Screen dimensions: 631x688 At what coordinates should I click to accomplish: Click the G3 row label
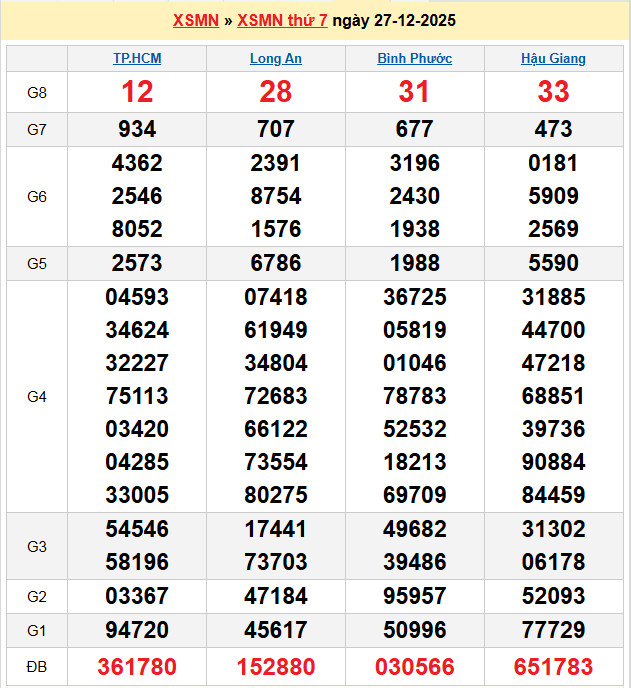[x=37, y=547]
